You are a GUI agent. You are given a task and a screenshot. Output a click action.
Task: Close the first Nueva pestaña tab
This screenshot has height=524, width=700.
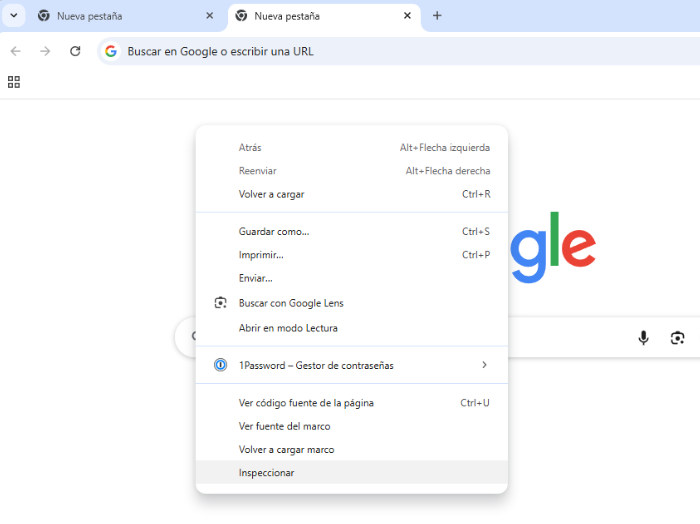coord(209,16)
